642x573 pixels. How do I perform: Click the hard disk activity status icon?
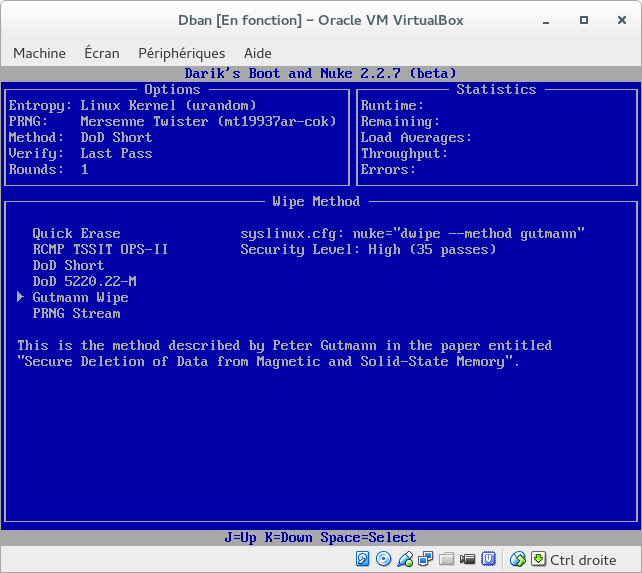click(x=363, y=559)
